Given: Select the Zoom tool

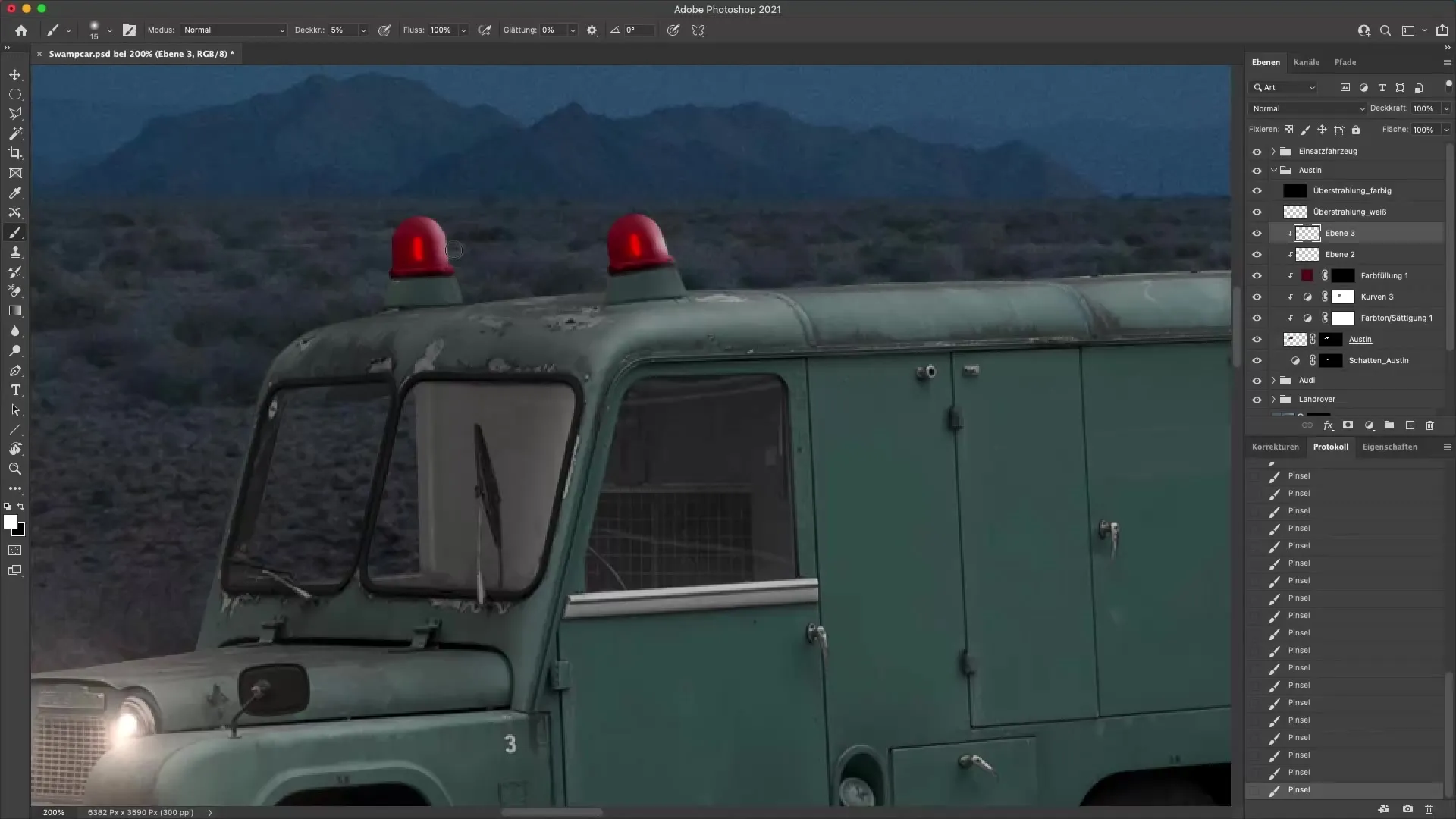Looking at the screenshot, I should [15, 469].
